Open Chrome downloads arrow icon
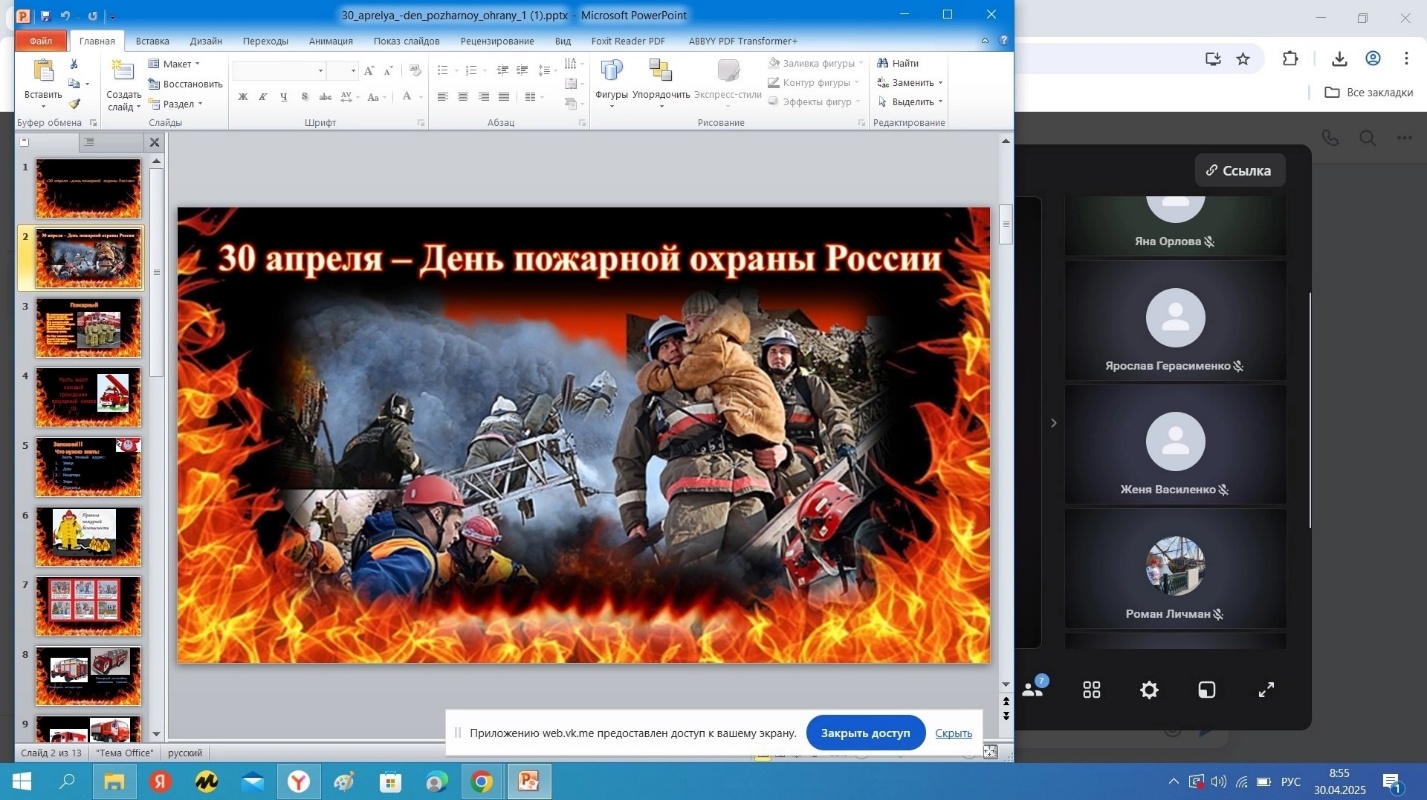1427x800 pixels. [1340, 59]
